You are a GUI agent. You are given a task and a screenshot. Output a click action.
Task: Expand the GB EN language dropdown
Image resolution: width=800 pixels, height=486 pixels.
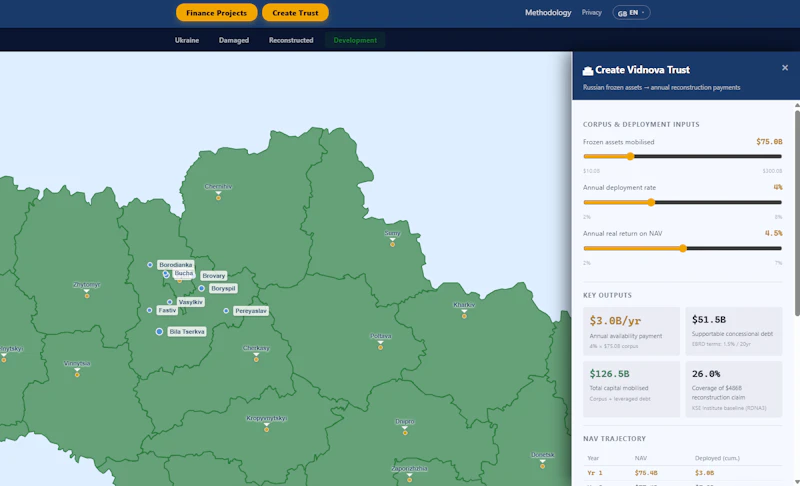(x=631, y=13)
